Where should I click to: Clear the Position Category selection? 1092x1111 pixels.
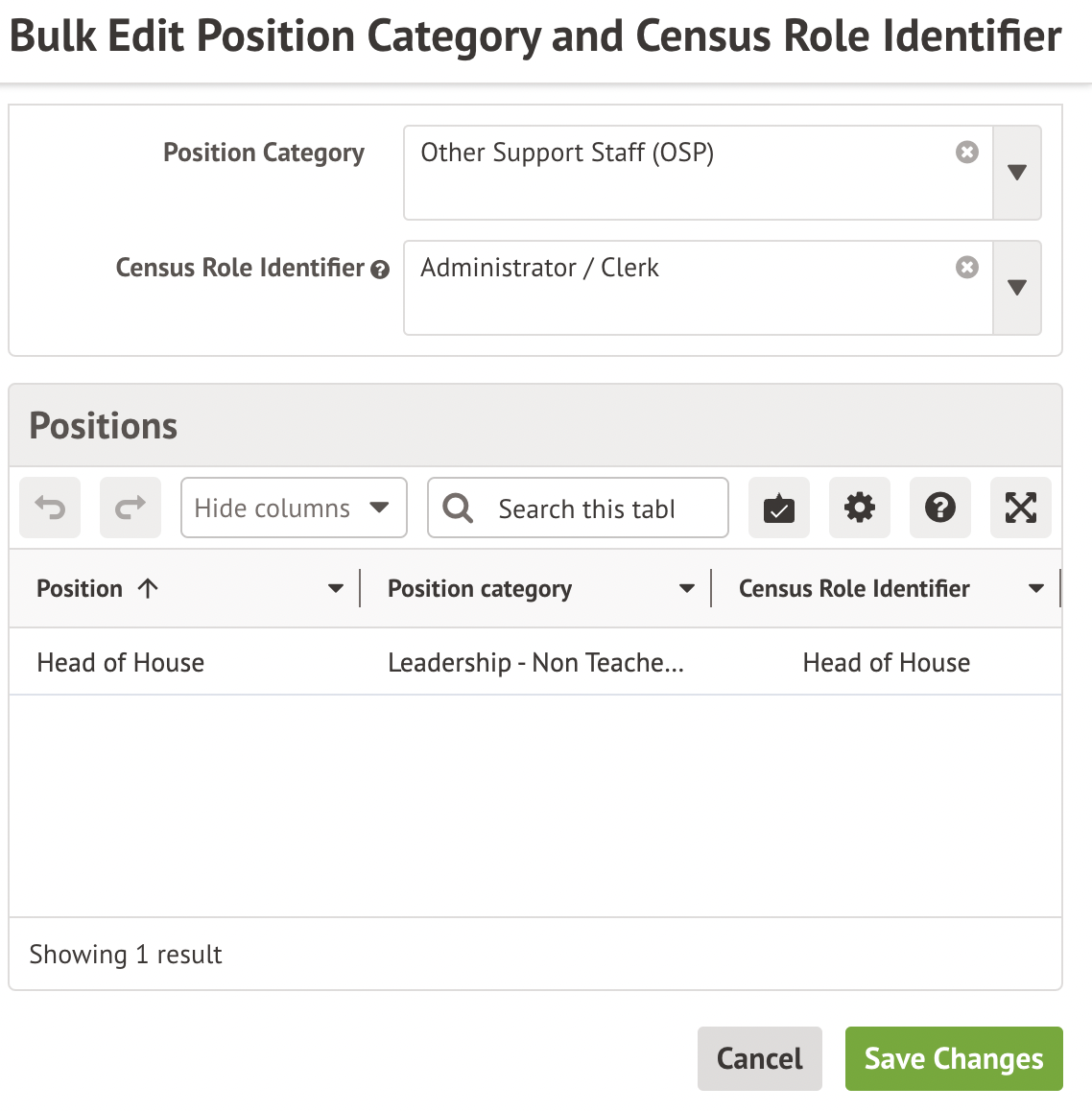[x=967, y=153]
